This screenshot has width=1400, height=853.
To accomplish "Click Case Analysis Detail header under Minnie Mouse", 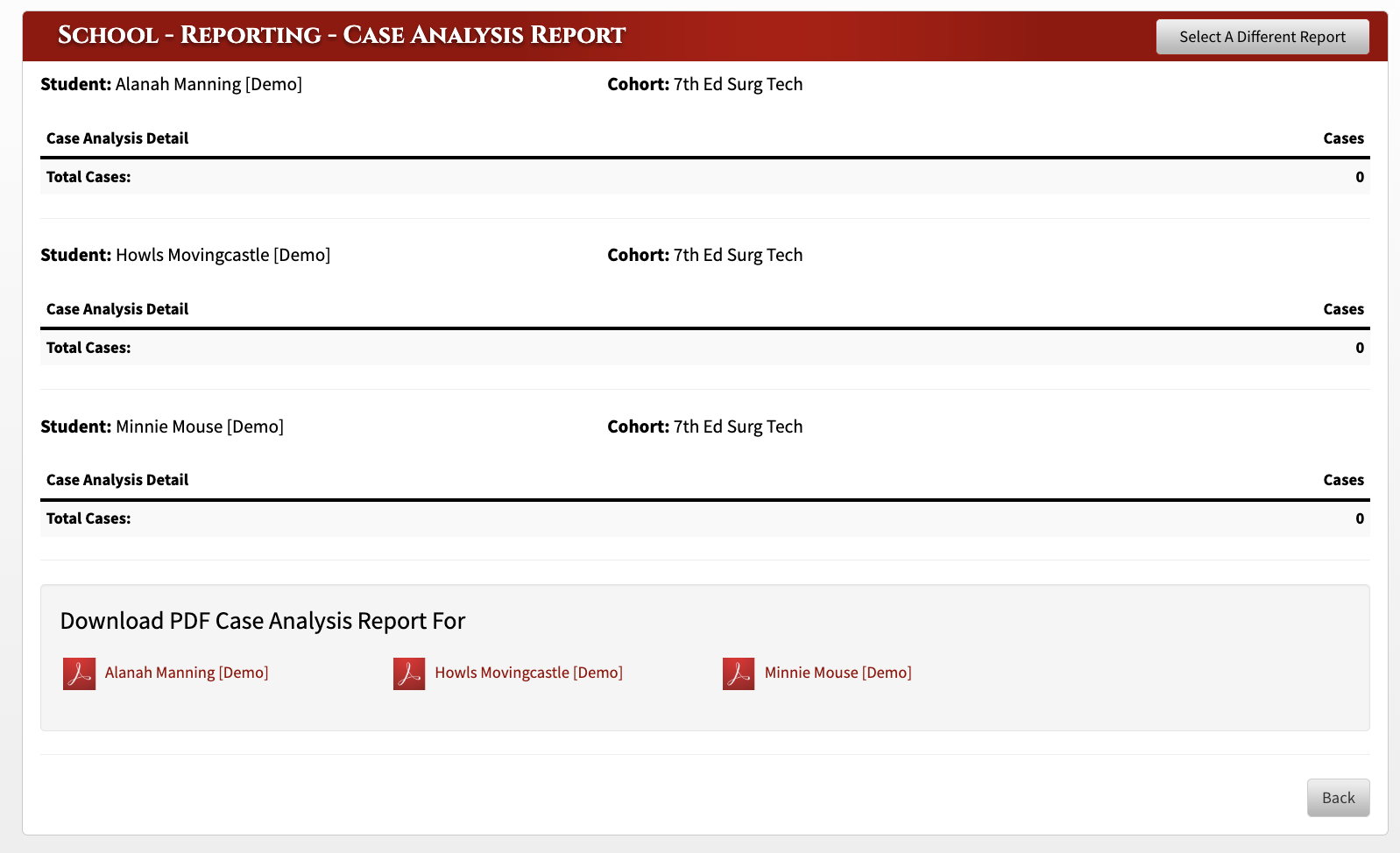I will point(117,480).
